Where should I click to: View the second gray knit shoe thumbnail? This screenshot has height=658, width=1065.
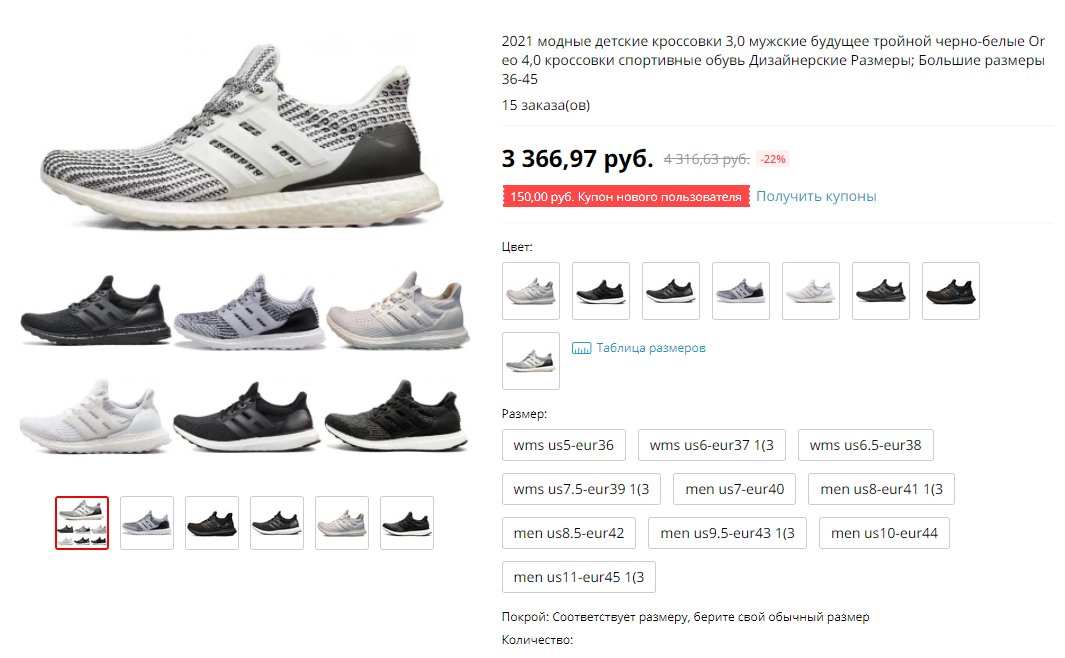coord(147,523)
